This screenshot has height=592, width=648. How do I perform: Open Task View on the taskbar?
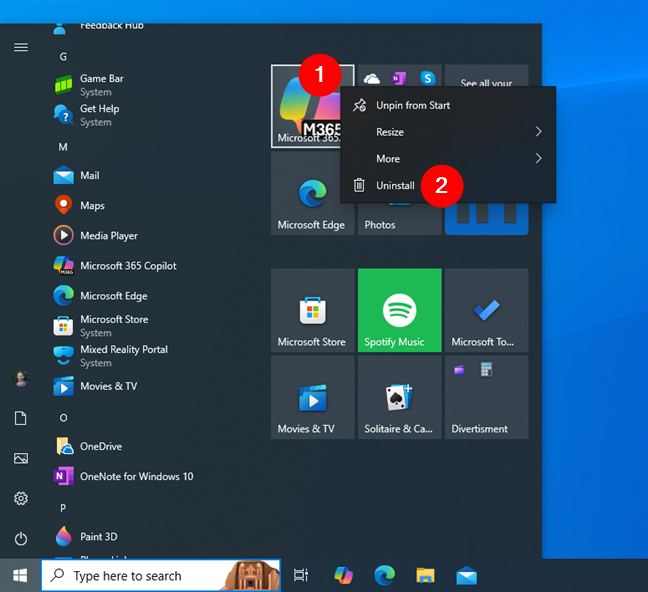tap(301, 575)
